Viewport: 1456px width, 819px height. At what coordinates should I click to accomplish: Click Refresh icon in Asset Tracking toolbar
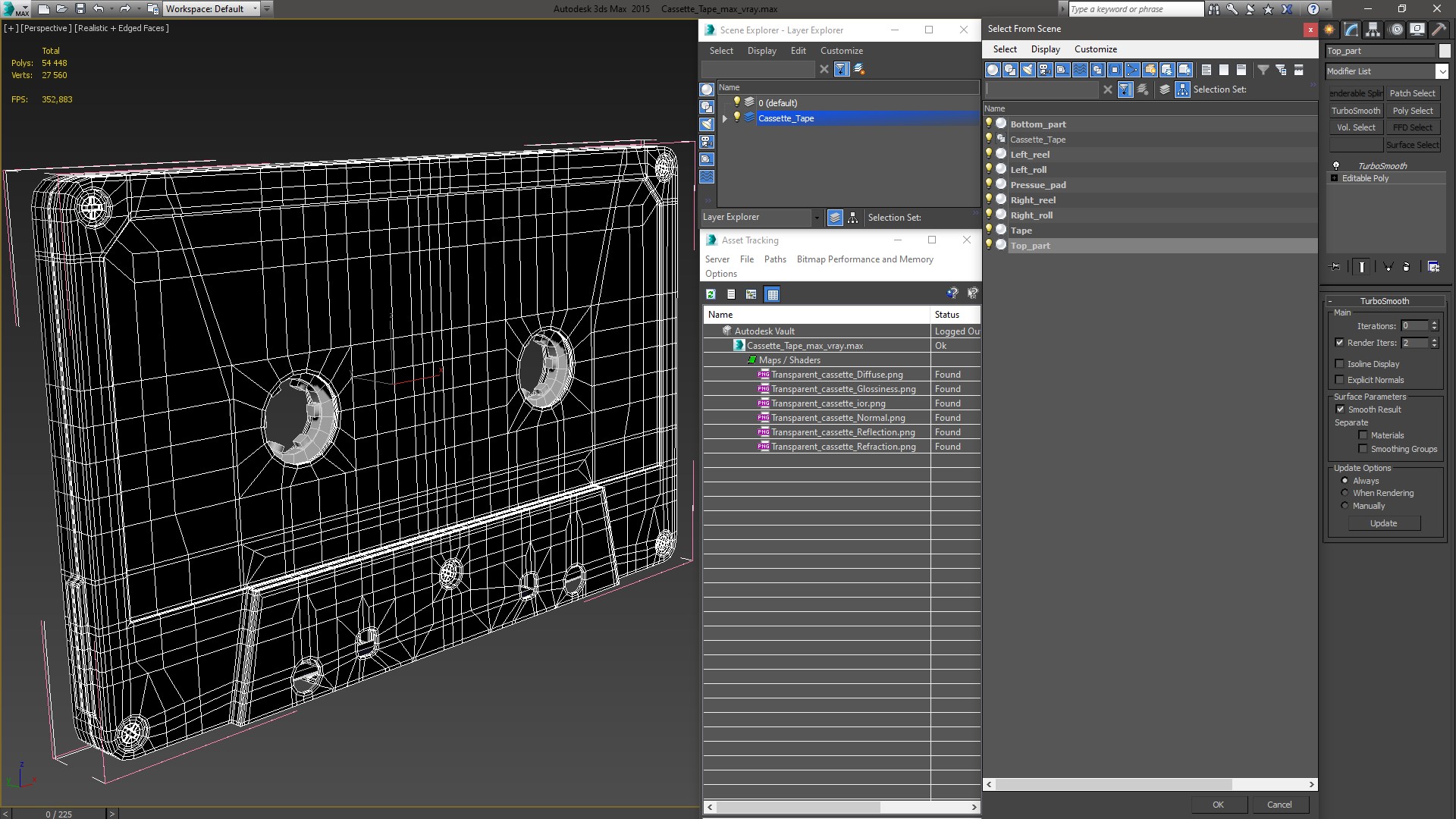click(711, 294)
